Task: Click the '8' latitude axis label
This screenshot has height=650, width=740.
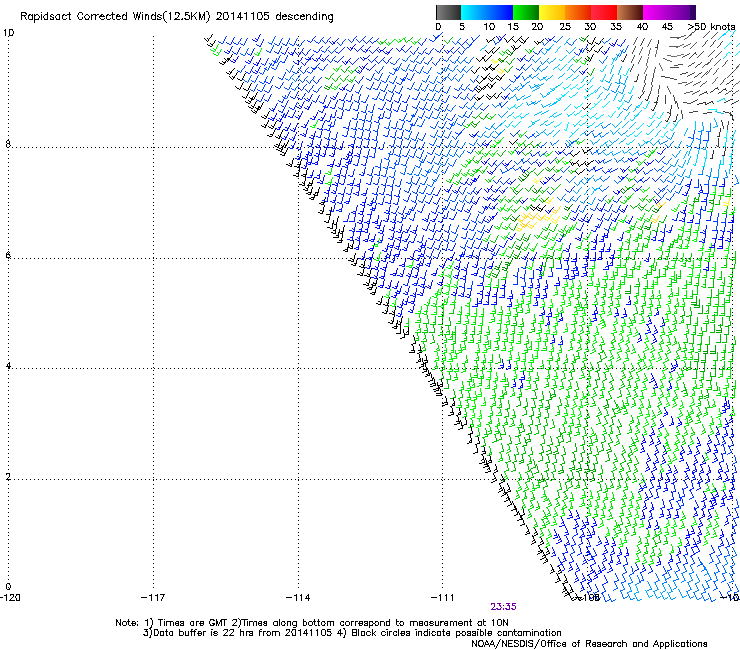Action: pos(8,144)
